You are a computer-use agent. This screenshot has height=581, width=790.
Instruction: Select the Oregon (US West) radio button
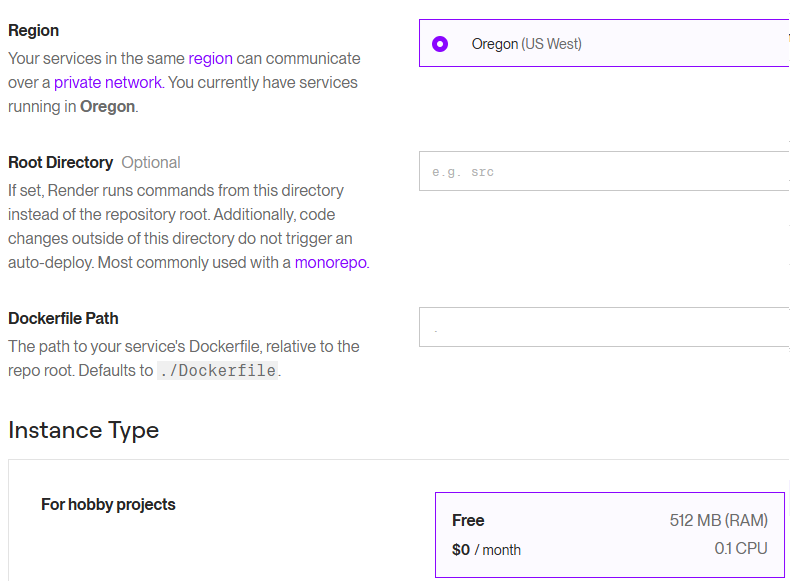pos(440,44)
